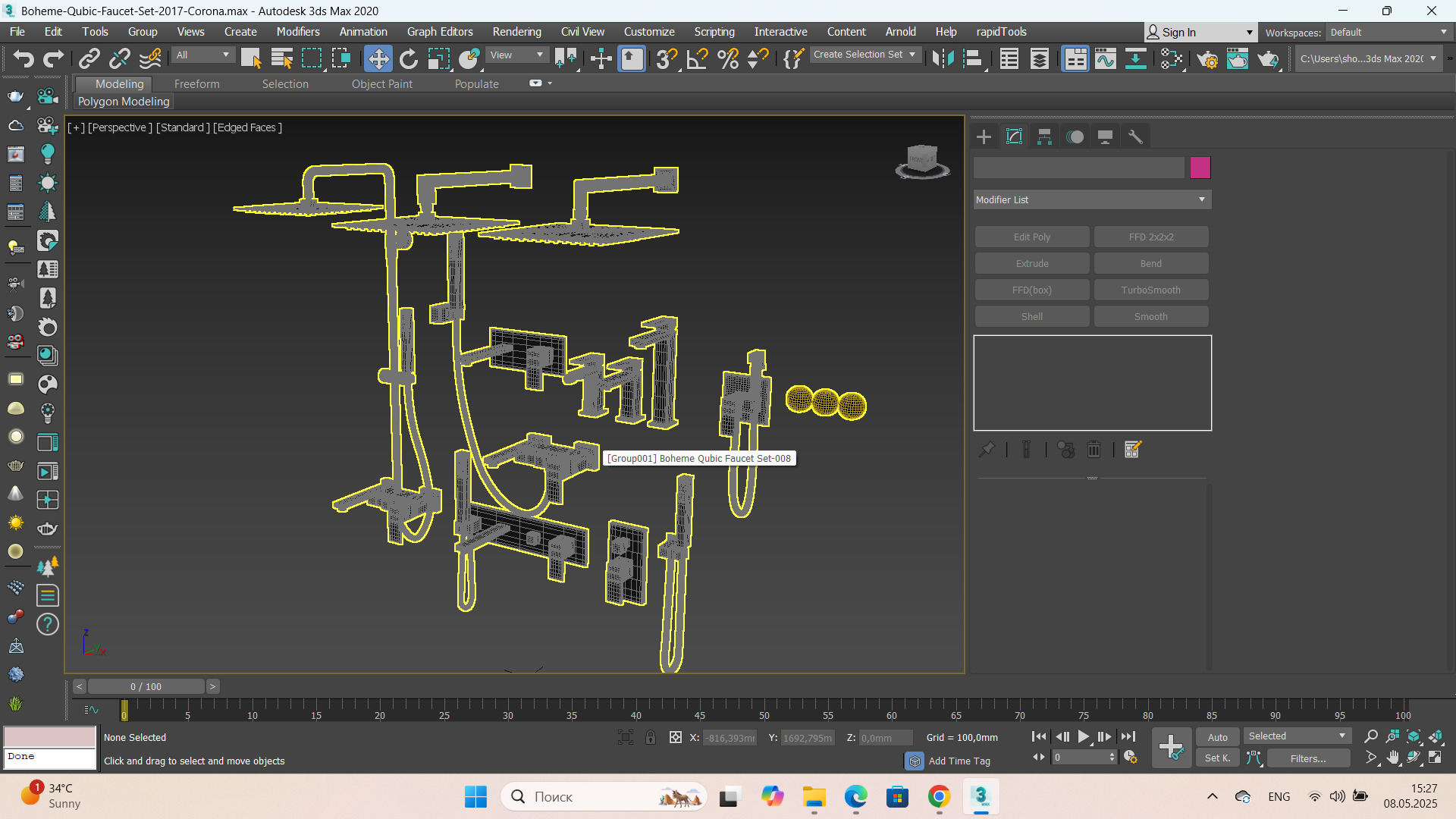Click the magenta object color swatch
Viewport: 1456px width, 819px height.
1200,168
